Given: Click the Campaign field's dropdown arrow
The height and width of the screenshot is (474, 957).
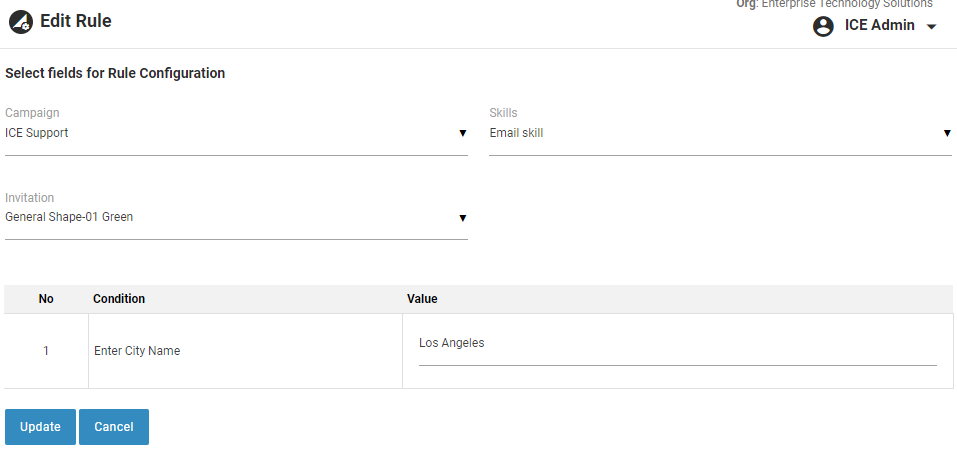Looking at the screenshot, I should tap(462, 133).
